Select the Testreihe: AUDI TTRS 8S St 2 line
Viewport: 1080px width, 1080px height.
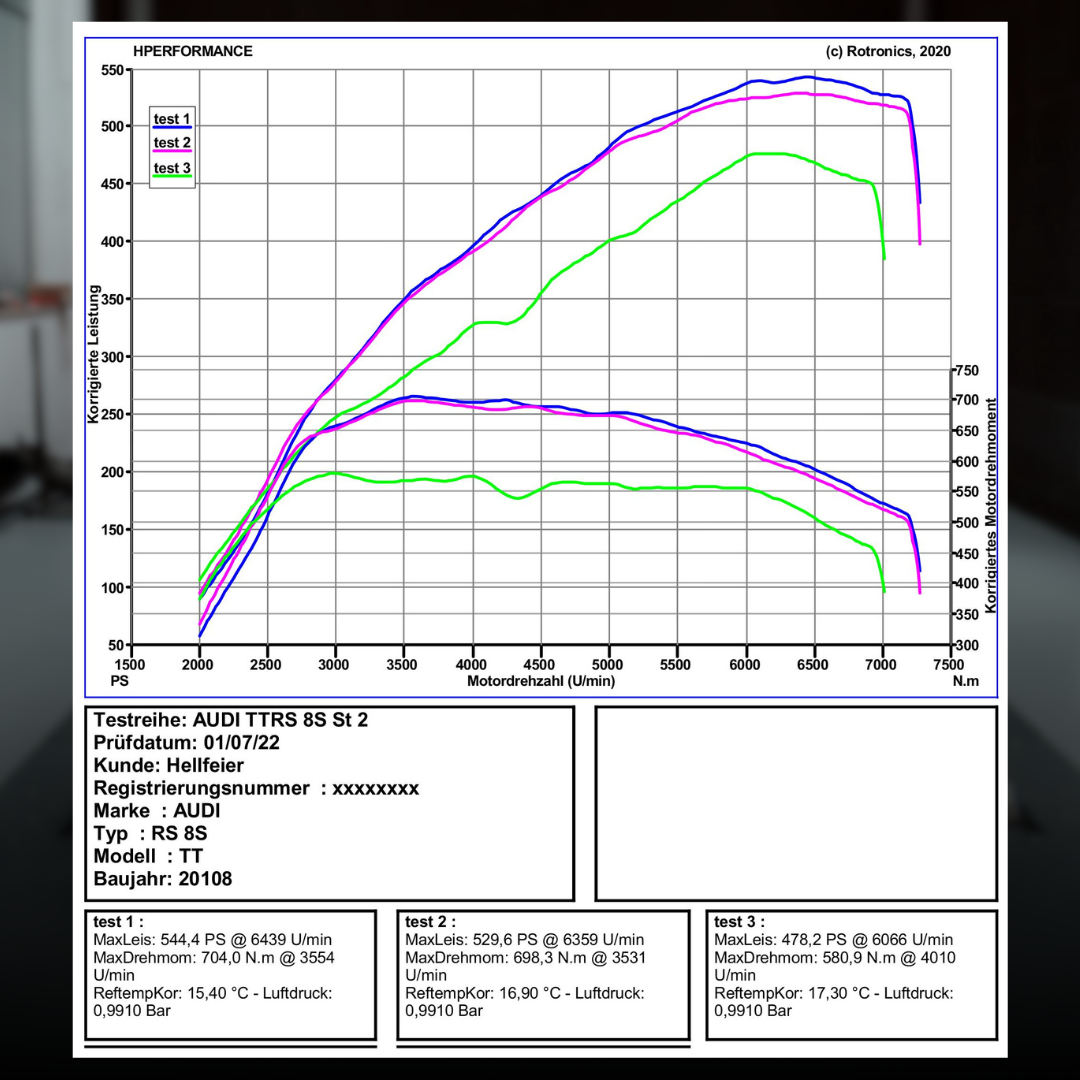230,720
